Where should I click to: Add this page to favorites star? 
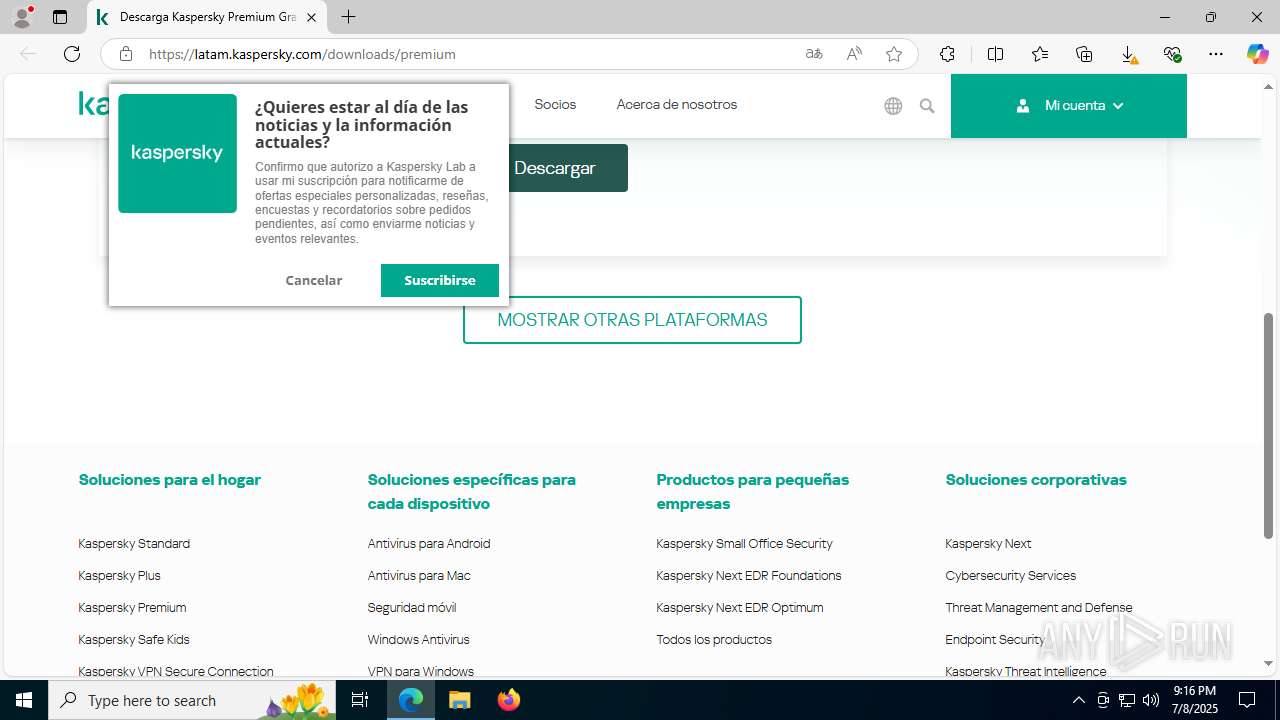pos(894,54)
